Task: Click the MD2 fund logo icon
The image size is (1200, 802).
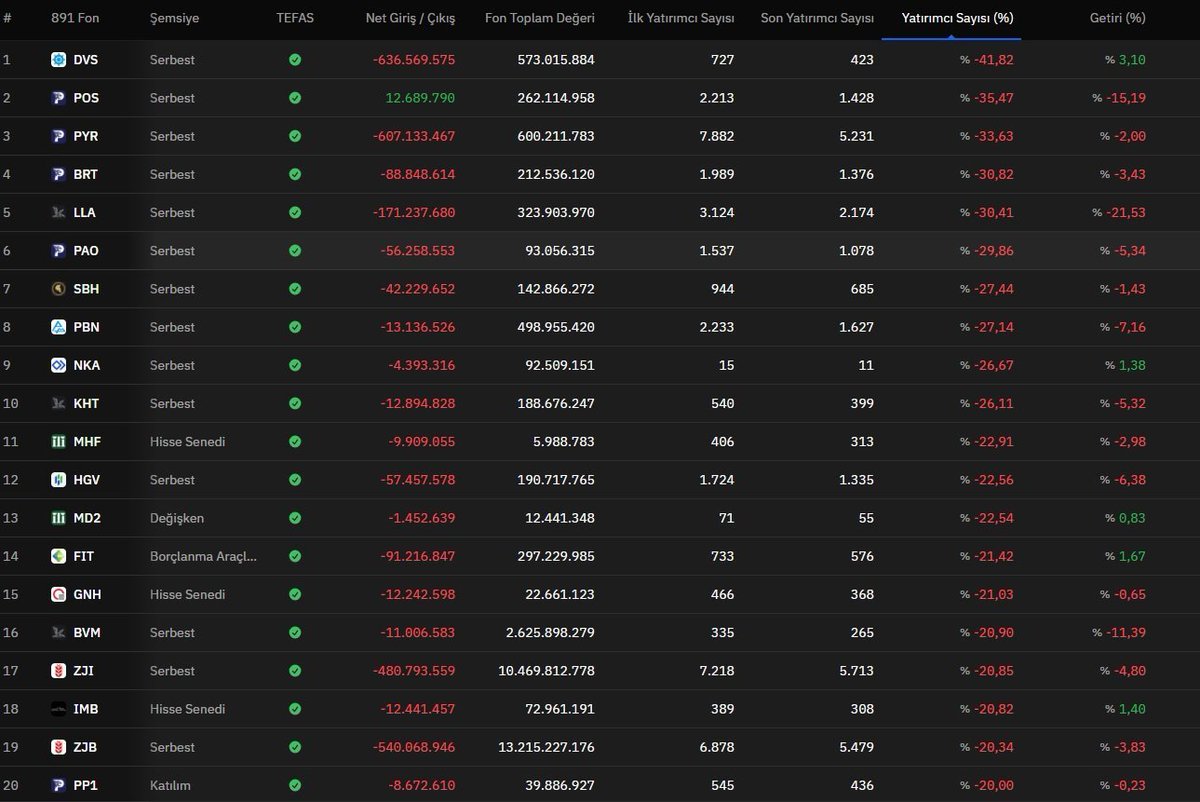Action: tap(58, 518)
